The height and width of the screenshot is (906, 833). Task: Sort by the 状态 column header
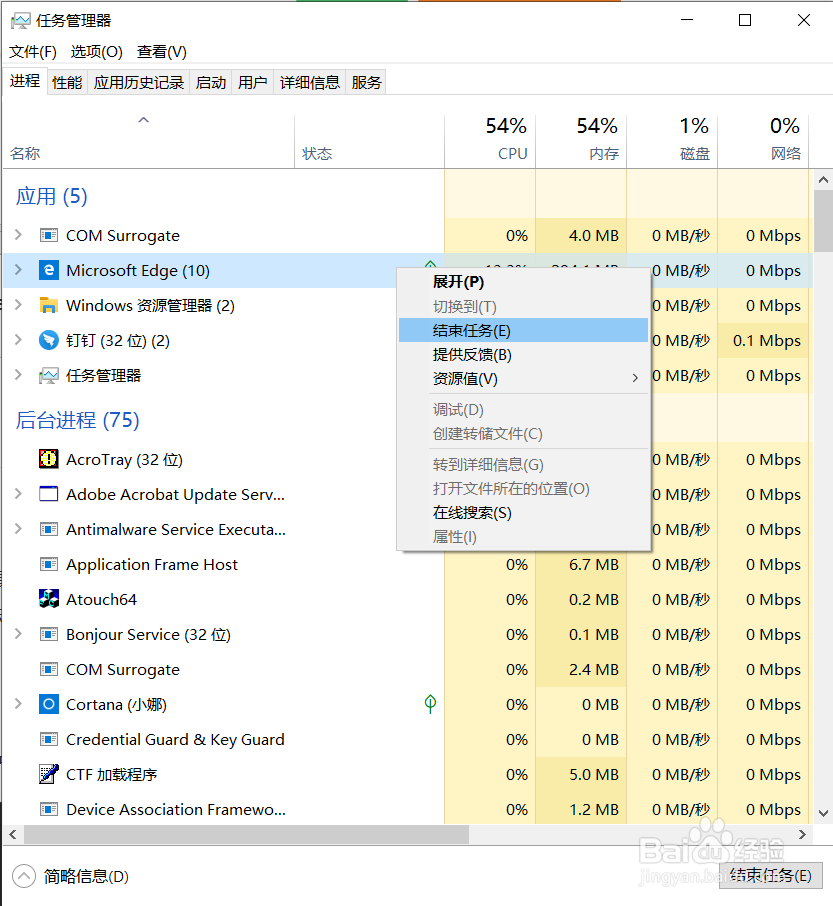(369, 142)
